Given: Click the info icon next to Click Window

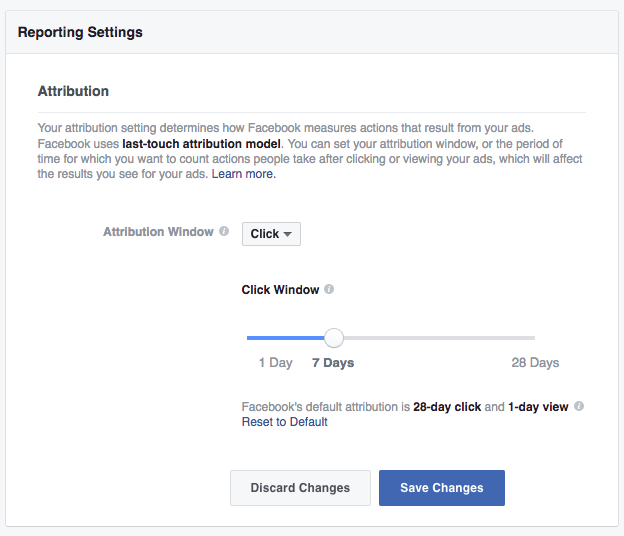Looking at the screenshot, I should (329, 289).
